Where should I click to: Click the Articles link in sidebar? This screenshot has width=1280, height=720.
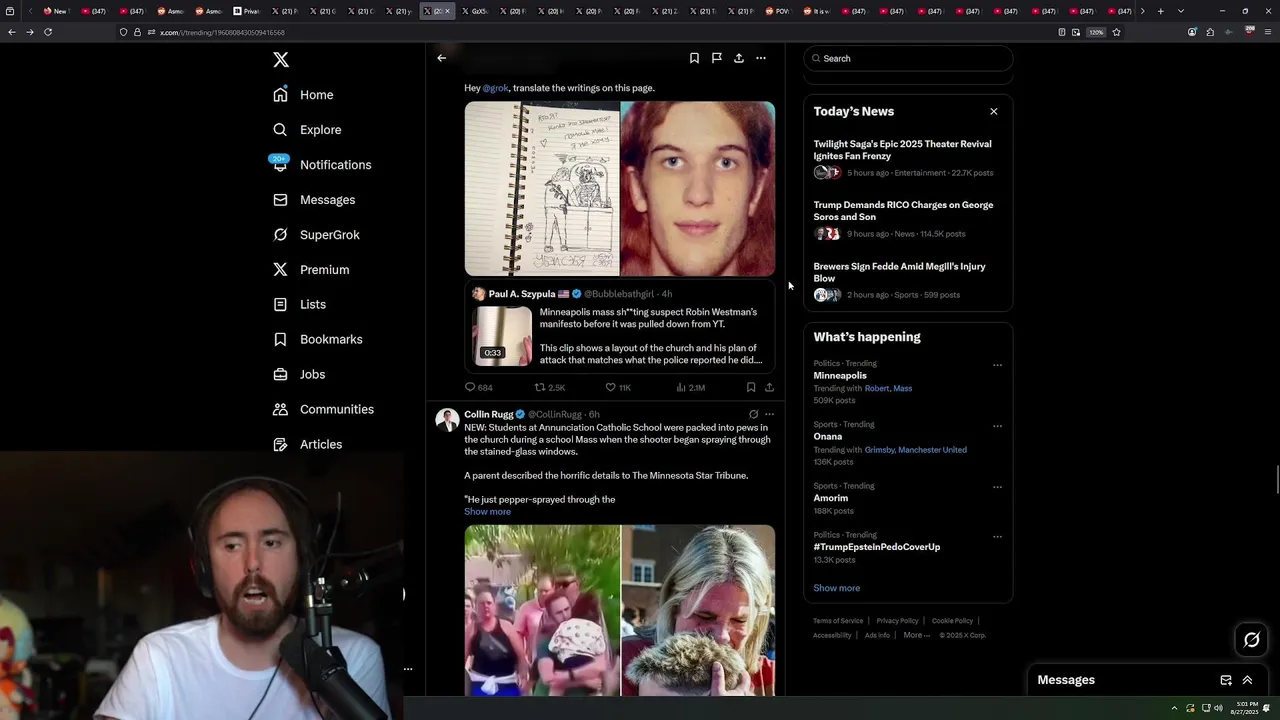(307, 444)
